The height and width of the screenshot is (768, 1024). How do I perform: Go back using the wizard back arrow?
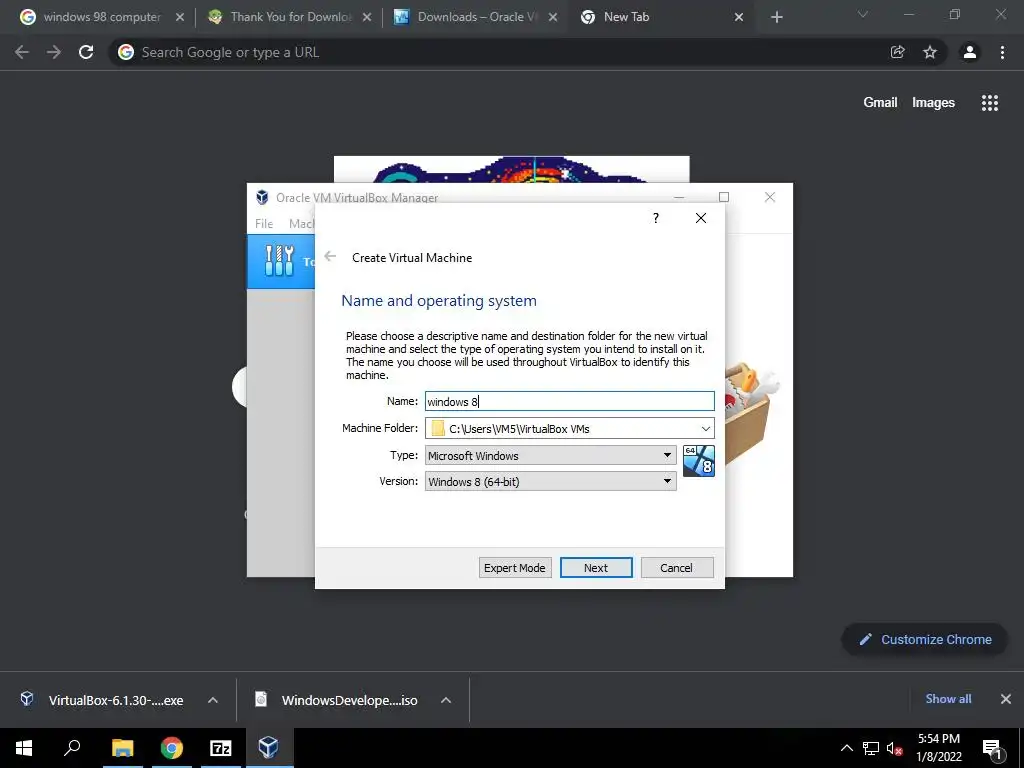pyautogui.click(x=330, y=257)
